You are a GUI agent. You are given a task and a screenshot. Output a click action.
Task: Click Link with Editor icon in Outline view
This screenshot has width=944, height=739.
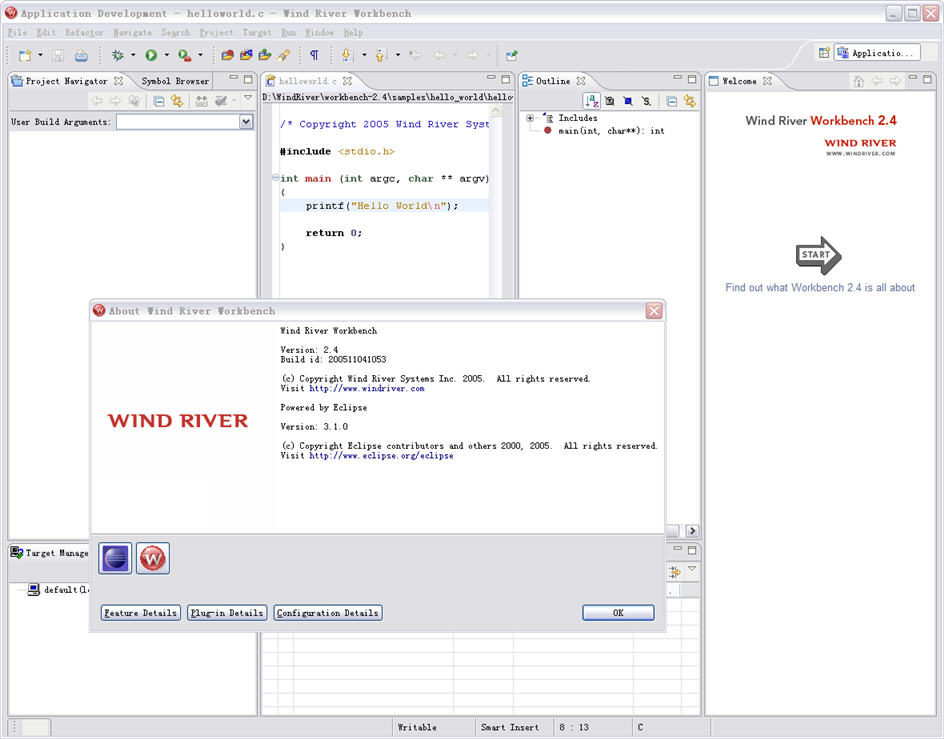coord(690,101)
